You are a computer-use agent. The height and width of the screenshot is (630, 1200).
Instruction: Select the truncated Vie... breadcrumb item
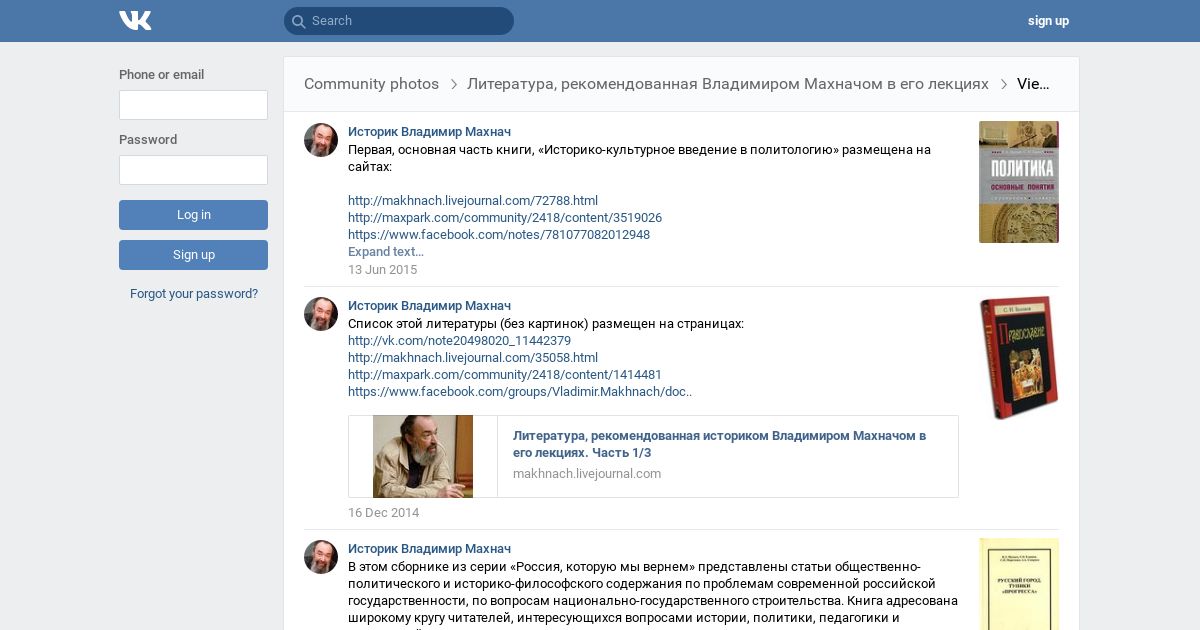click(1033, 84)
